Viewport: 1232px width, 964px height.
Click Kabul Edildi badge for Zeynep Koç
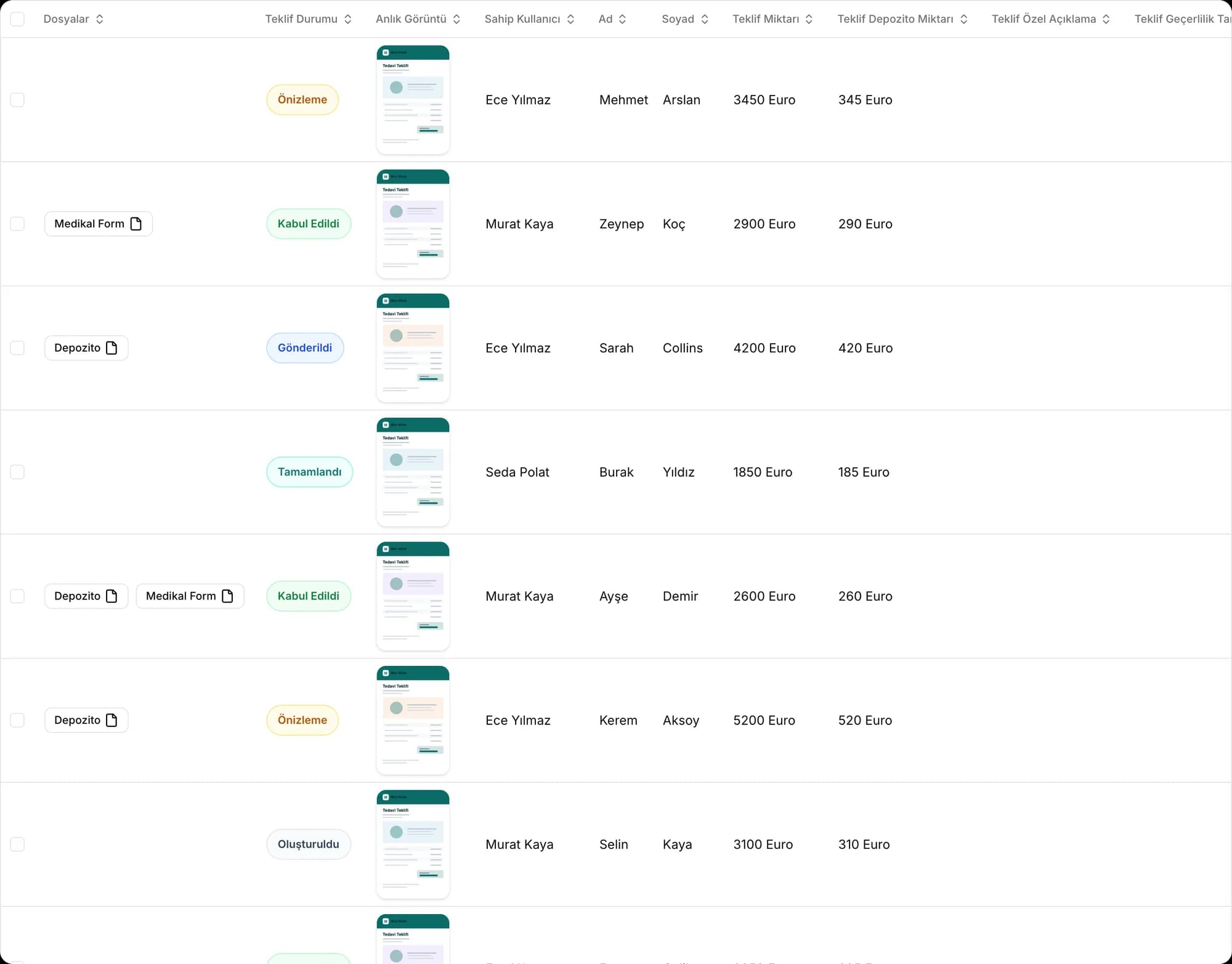click(309, 224)
